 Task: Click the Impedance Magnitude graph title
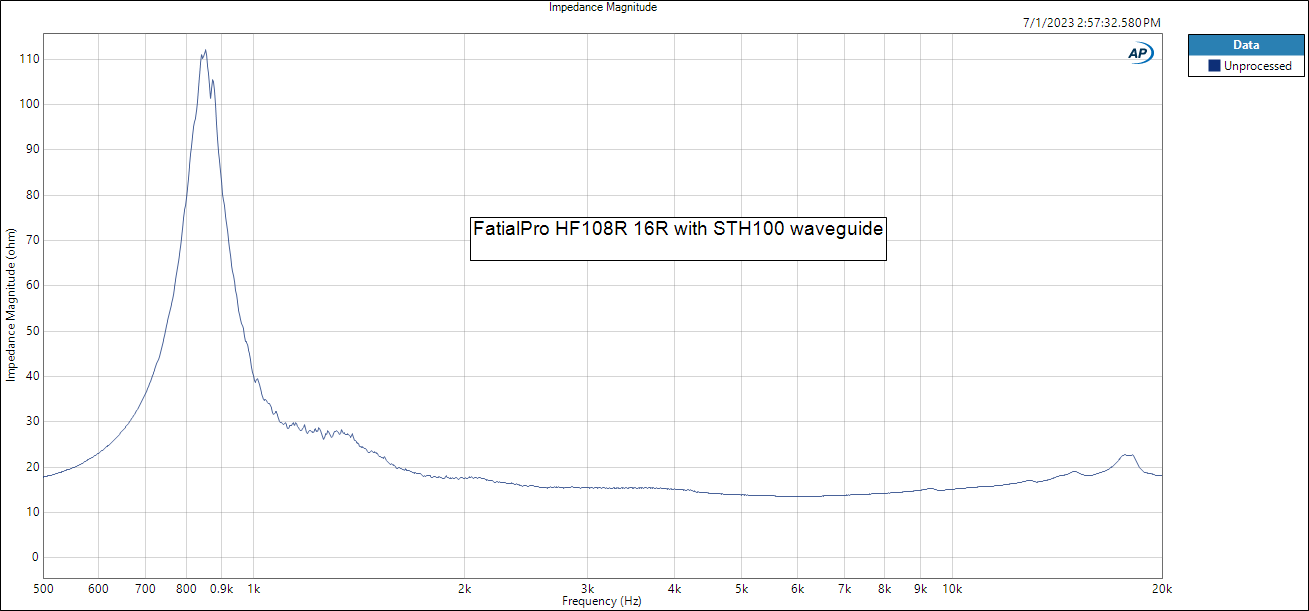click(x=603, y=7)
